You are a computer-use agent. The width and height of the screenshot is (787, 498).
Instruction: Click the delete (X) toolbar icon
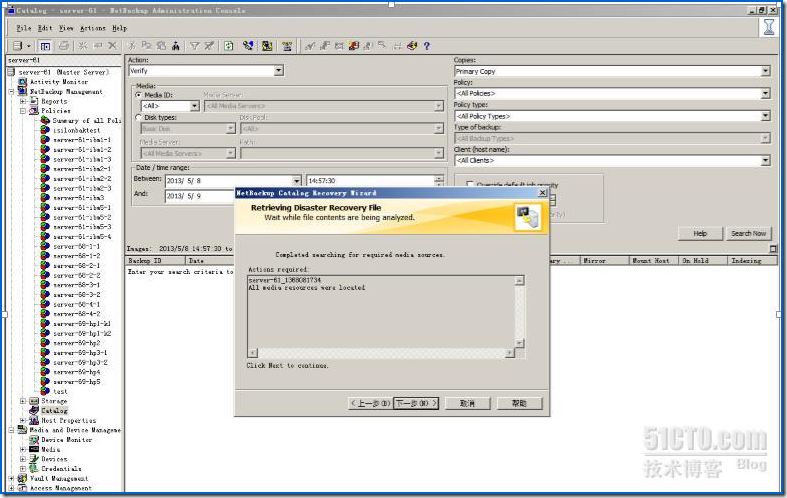(112, 46)
